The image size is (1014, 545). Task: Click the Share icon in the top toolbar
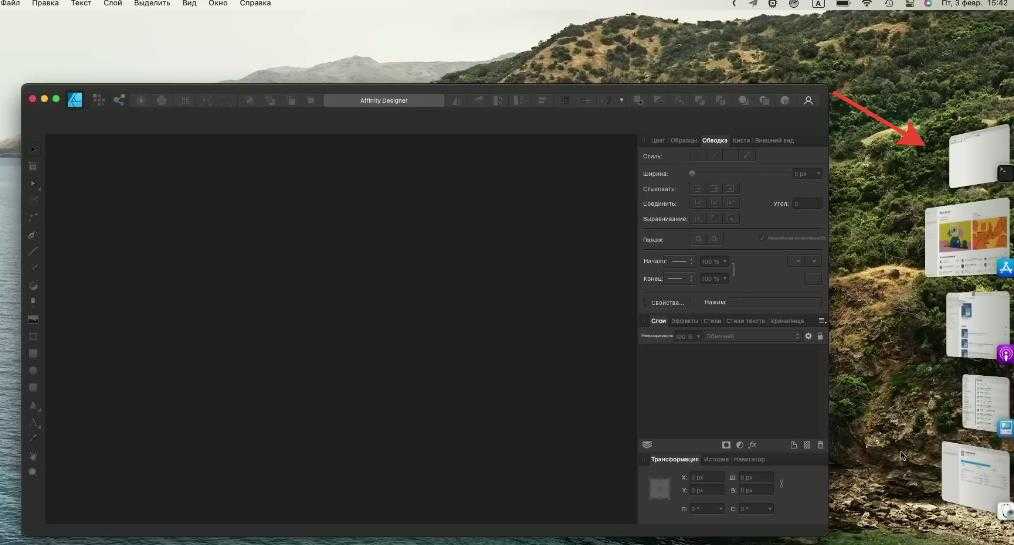coord(119,100)
